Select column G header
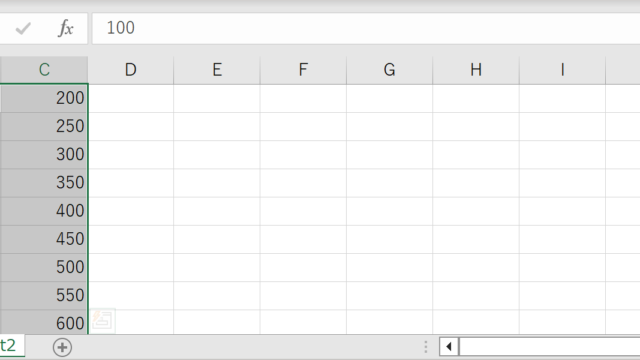640x360 pixels. point(389,70)
